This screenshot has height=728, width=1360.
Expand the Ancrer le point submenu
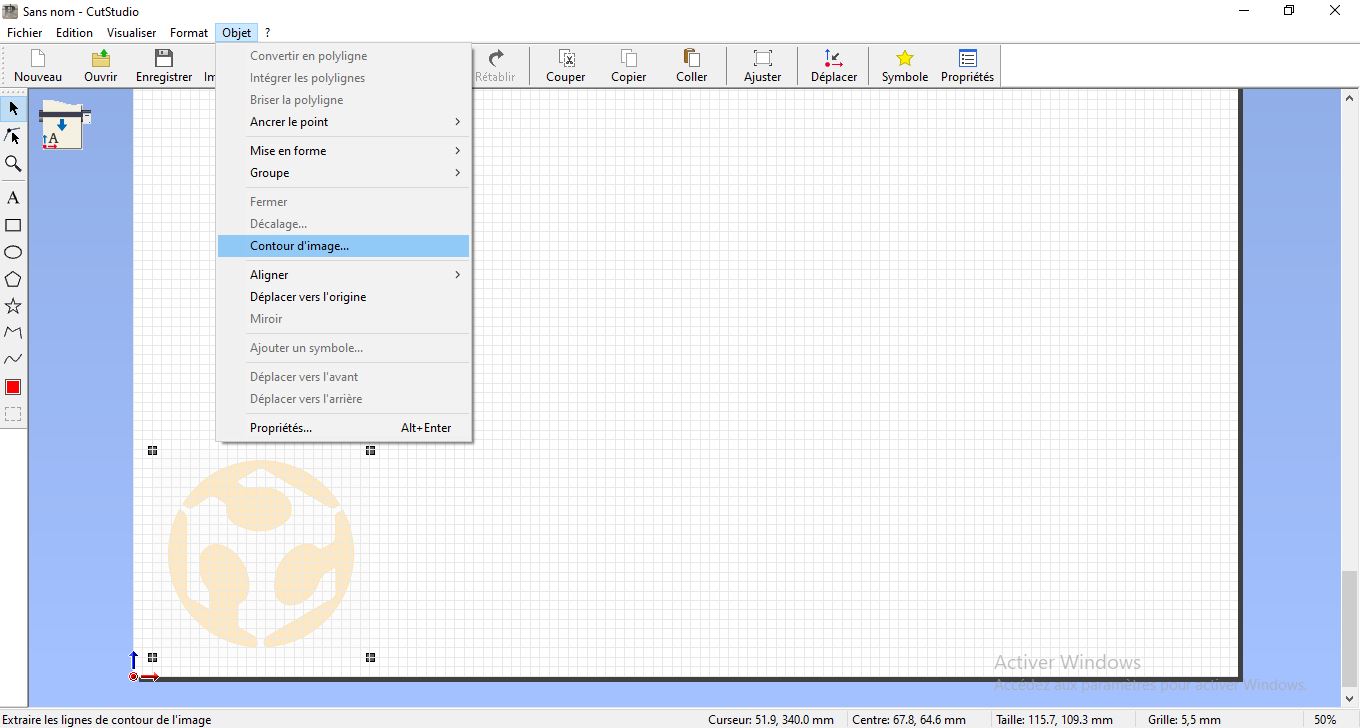pyautogui.click(x=343, y=122)
